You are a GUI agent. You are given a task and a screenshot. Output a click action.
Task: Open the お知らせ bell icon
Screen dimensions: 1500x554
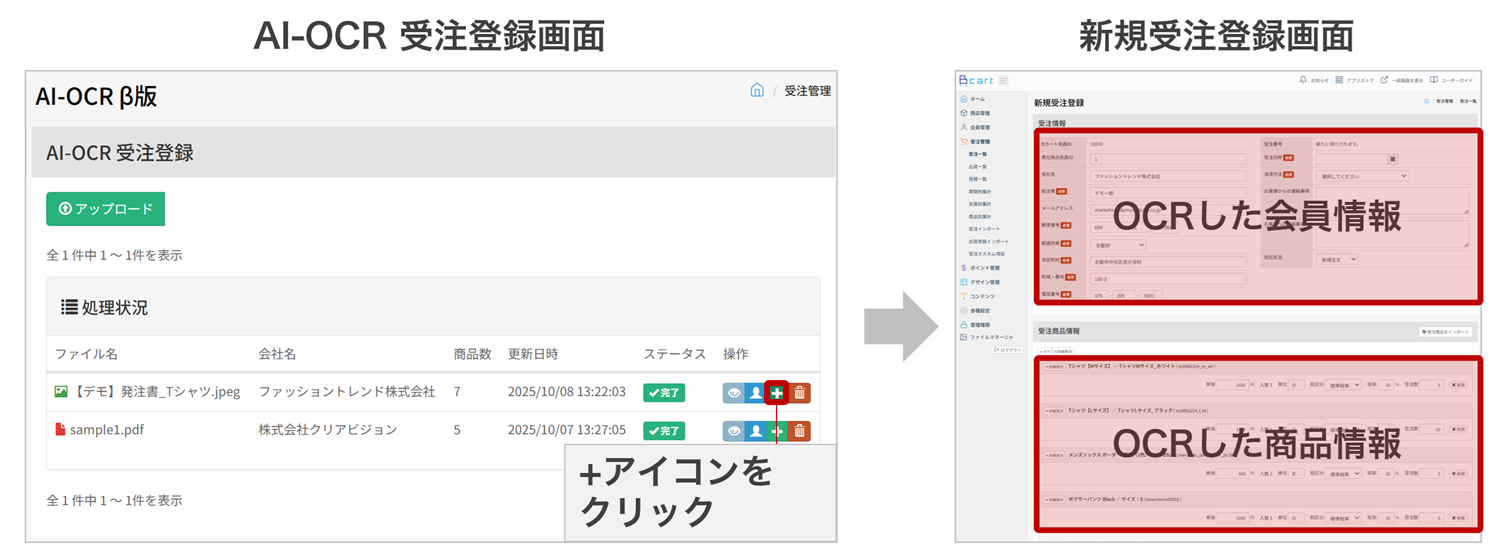pyautogui.click(x=1303, y=80)
